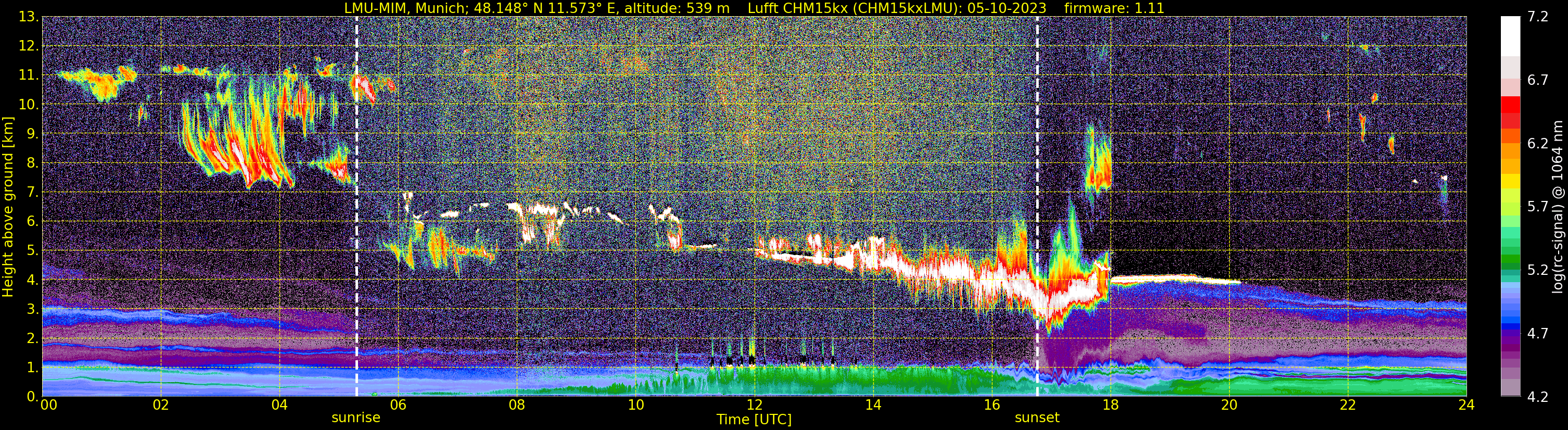Click the y-axis tick label '2.'

32,339
